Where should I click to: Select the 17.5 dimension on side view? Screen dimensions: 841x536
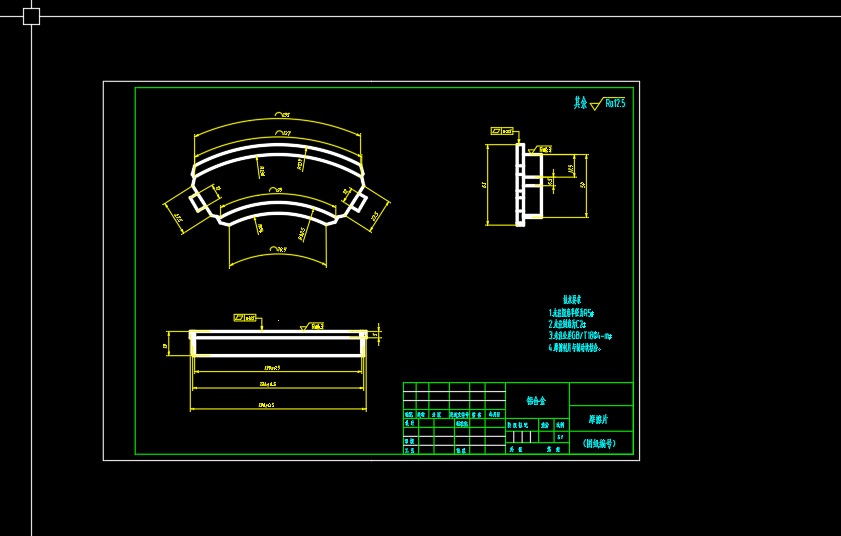click(x=571, y=168)
